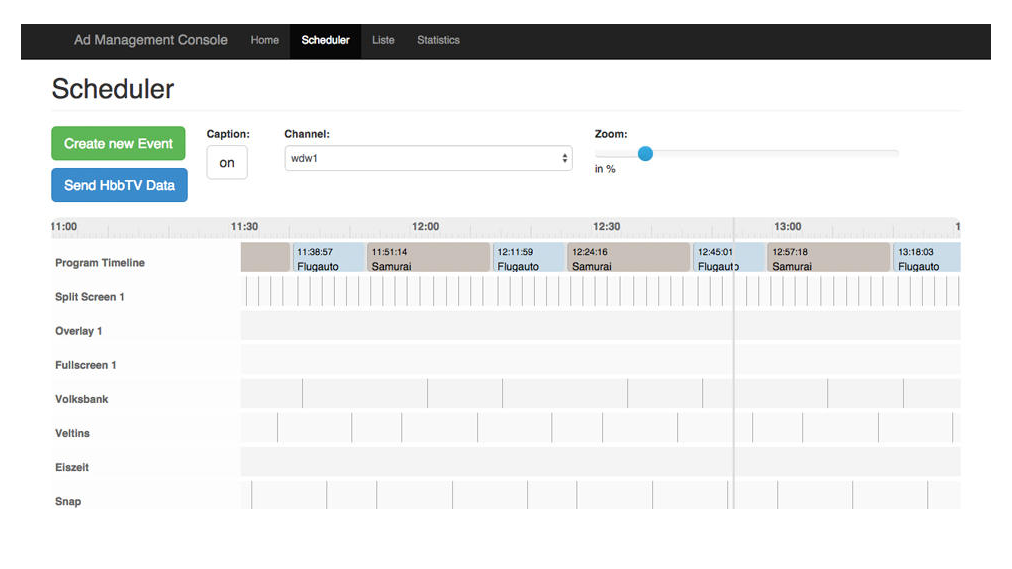Viewport: 1012px width, 569px height.
Task: Select the 12:45:01 Flugauto program block
Action: (729, 257)
